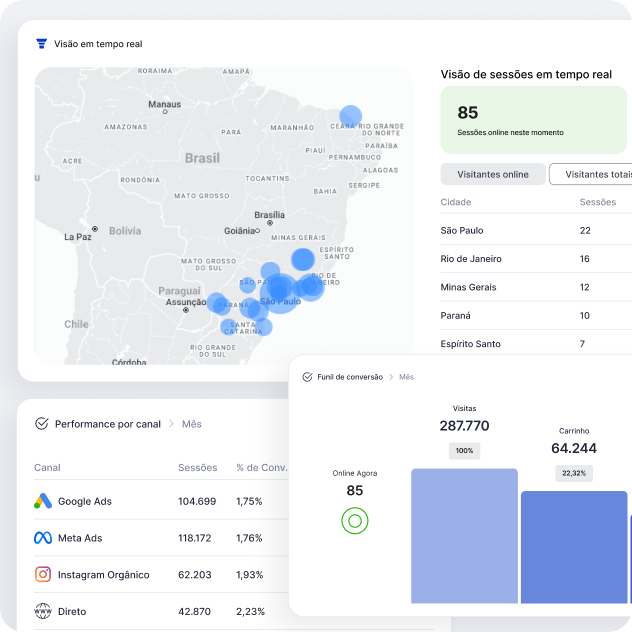Click the Meta Ads channel name
This screenshot has width=632, height=632.
(x=80, y=538)
